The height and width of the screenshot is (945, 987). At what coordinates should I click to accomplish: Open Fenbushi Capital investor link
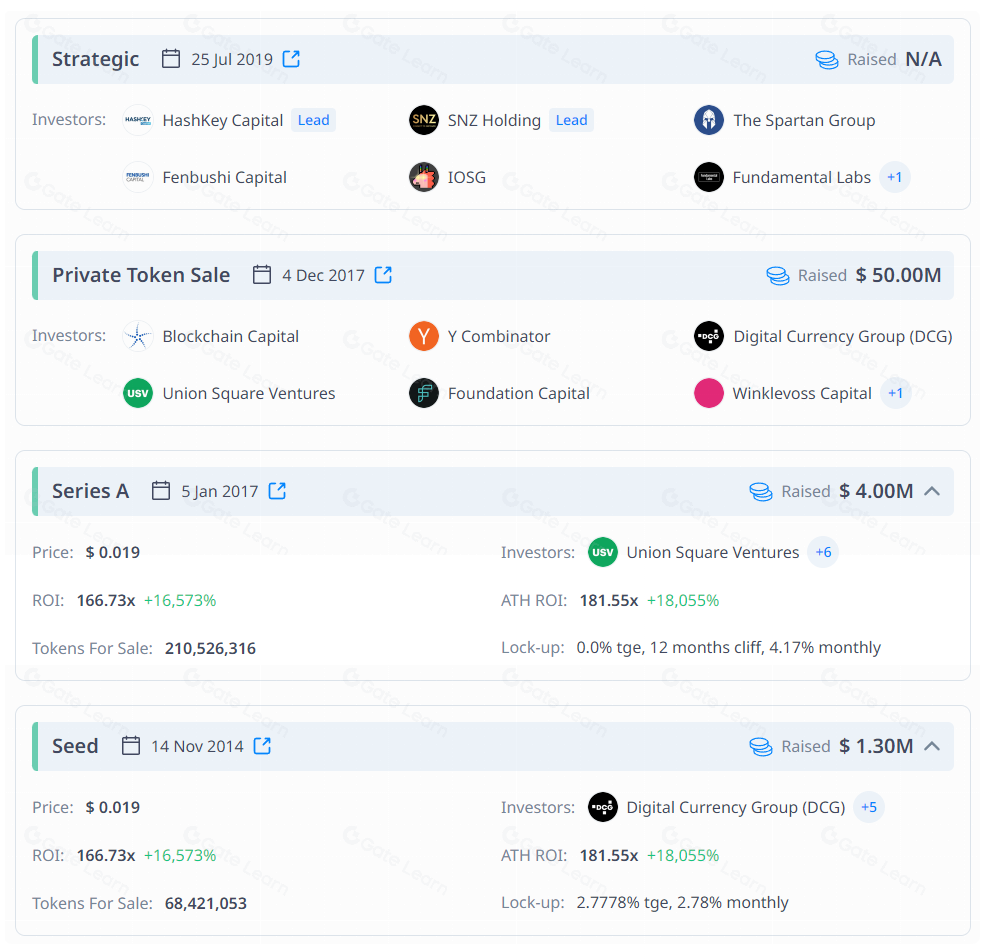click(224, 177)
